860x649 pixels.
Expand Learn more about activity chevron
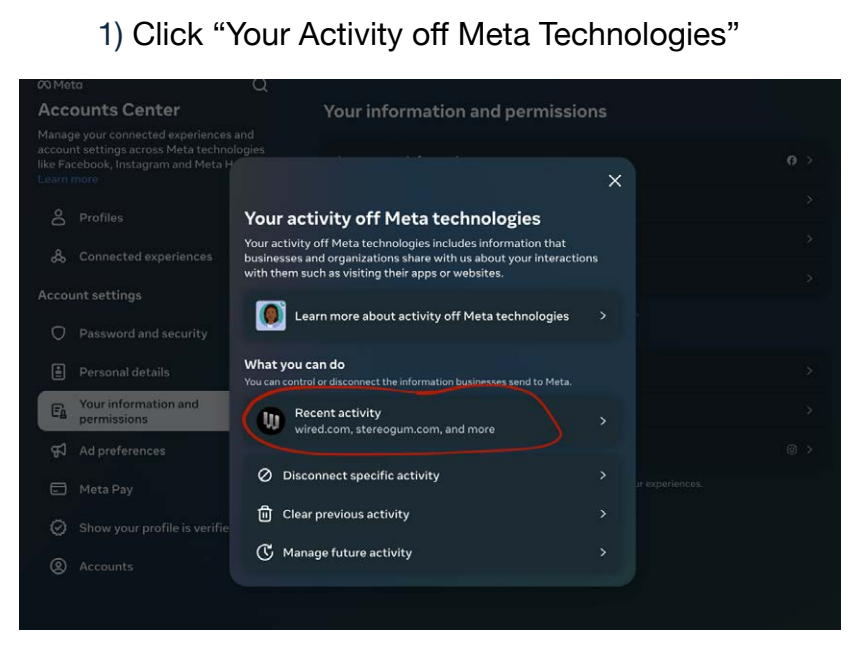[x=603, y=315]
